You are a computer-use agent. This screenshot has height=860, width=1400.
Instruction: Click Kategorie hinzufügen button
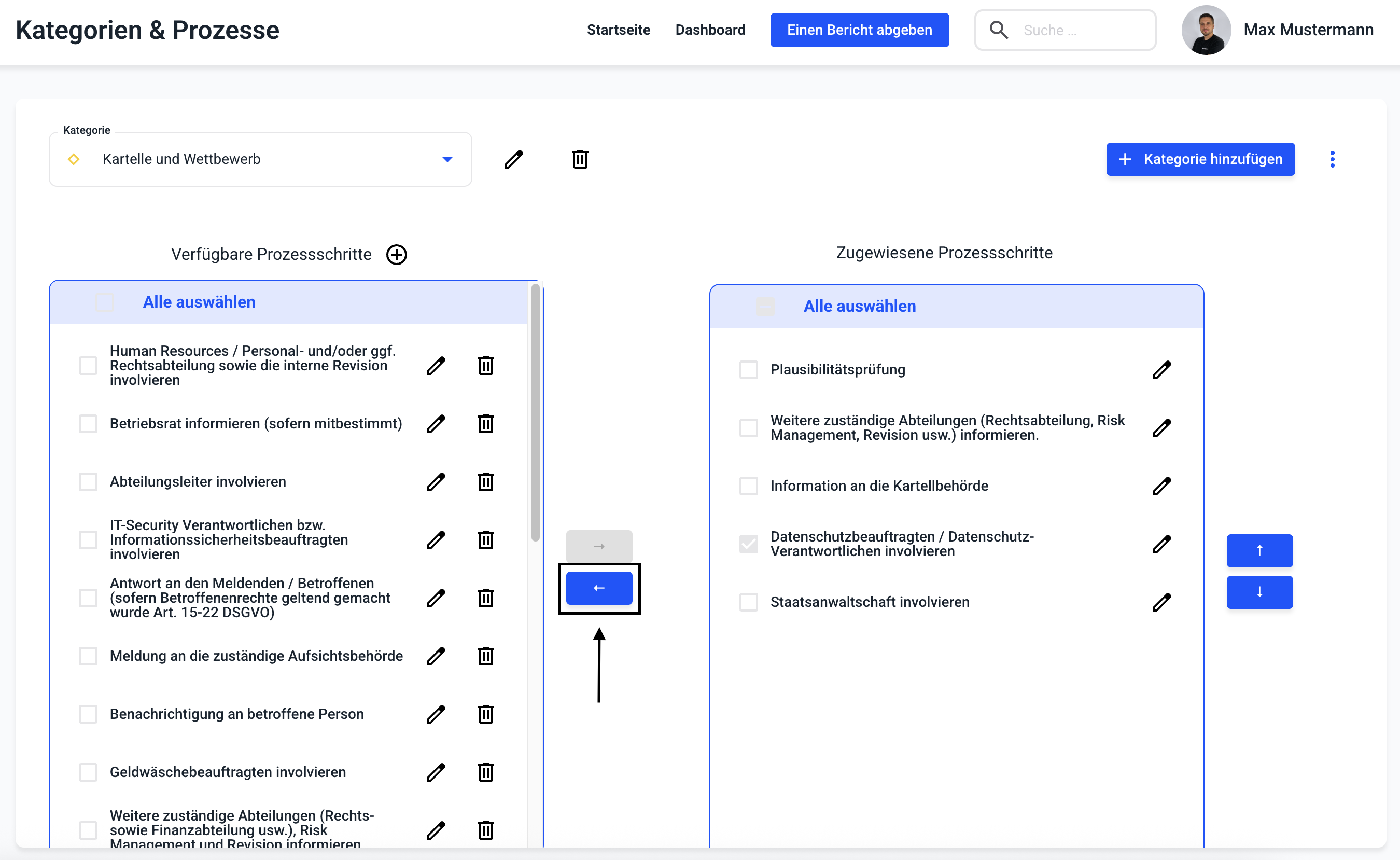click(x=1200, y=159)
